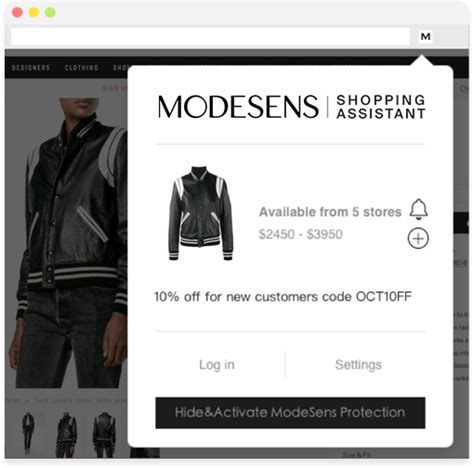
Task: Select second jacket thumbnail below photo
Action: (66, 434)
